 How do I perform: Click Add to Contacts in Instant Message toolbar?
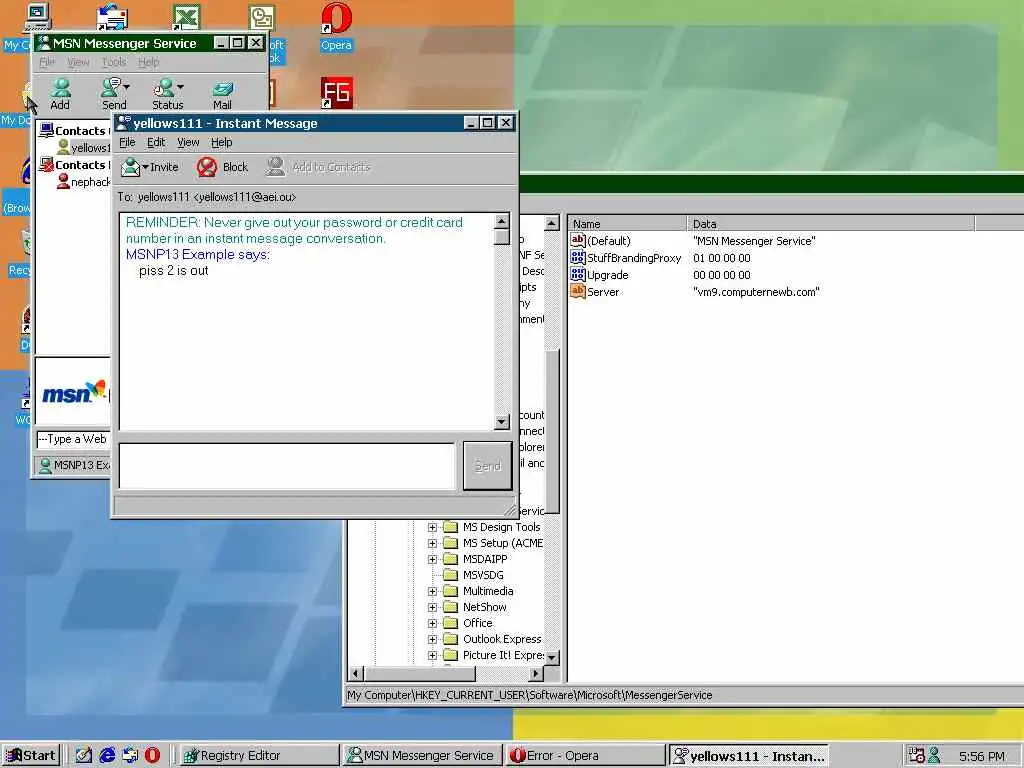318,167
